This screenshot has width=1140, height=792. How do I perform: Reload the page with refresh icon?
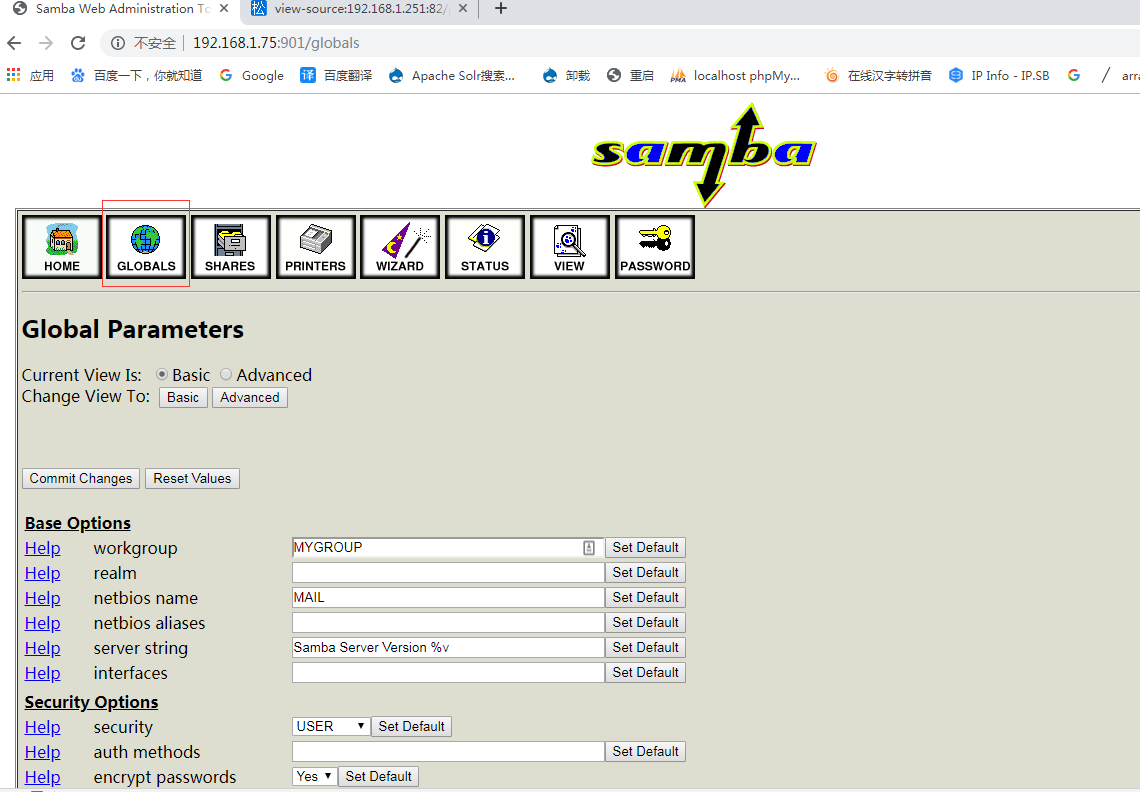78,43
